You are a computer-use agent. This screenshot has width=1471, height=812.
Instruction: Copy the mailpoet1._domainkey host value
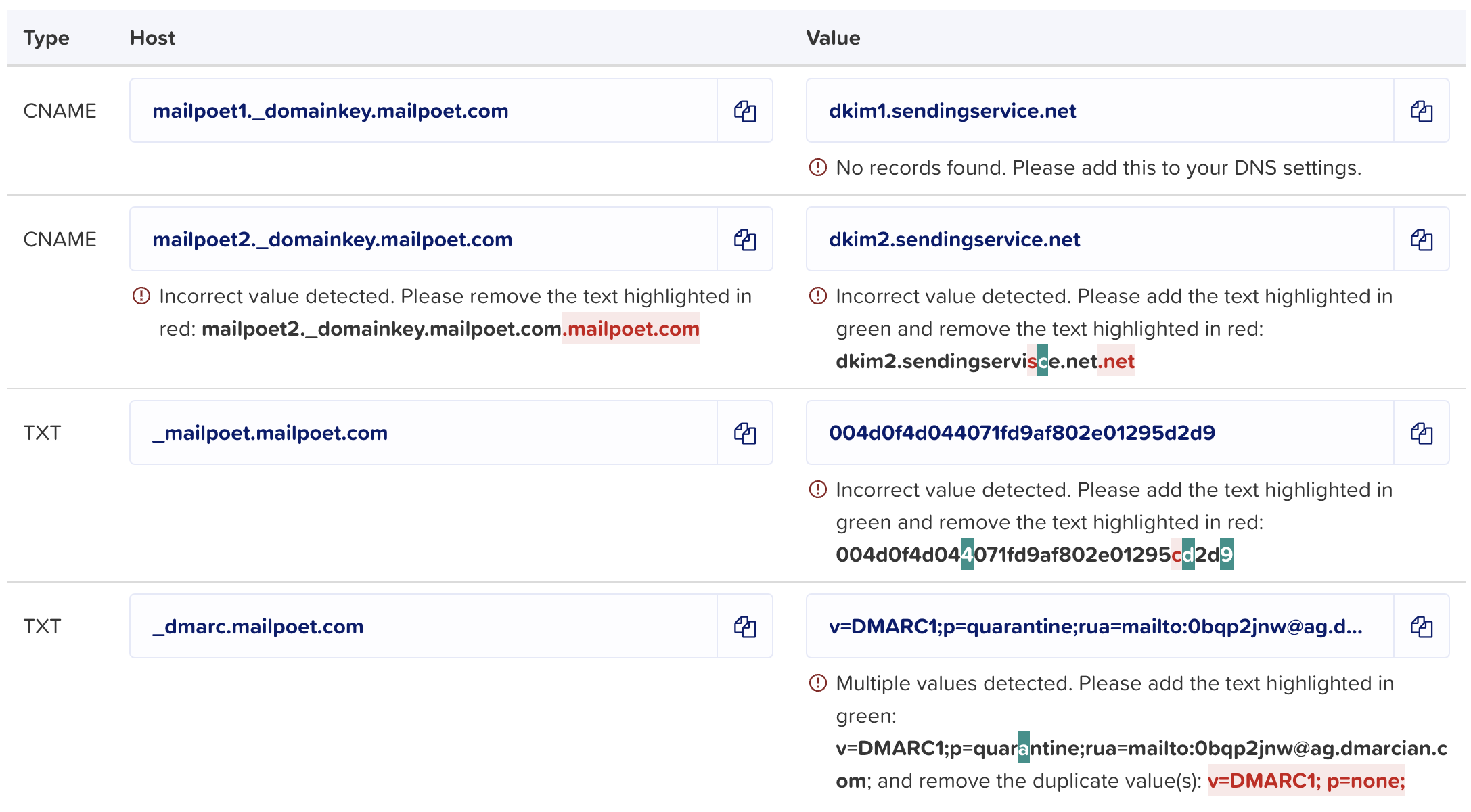(x=745, y=111)
